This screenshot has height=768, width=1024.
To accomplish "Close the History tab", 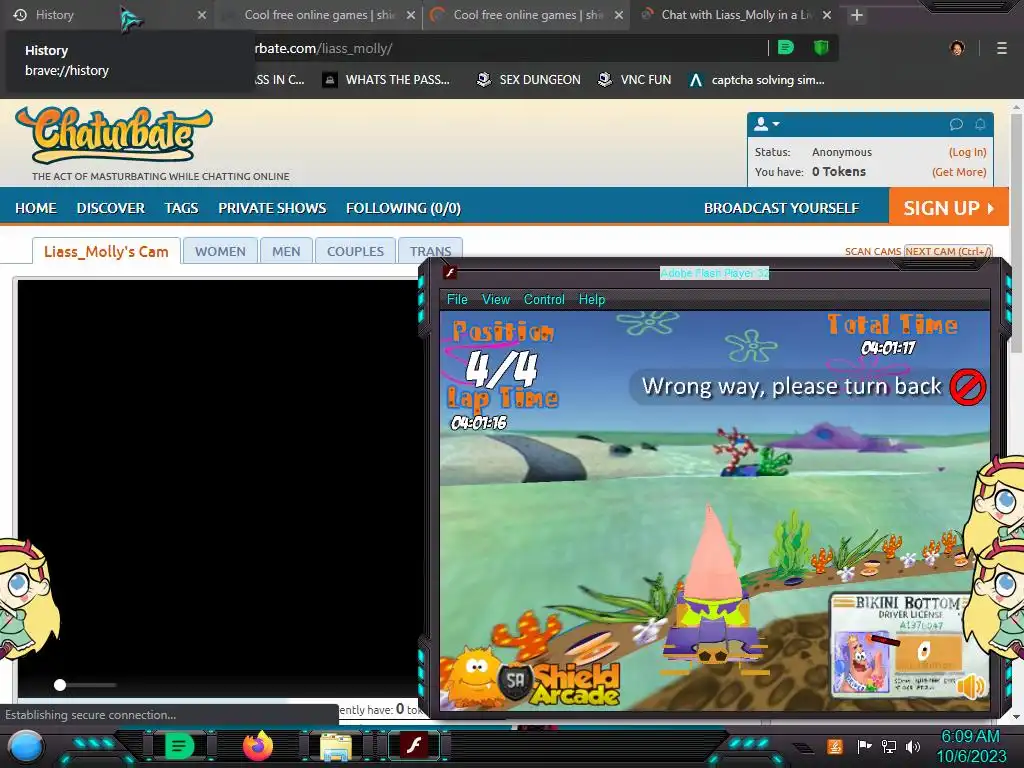I will (202, 15).
